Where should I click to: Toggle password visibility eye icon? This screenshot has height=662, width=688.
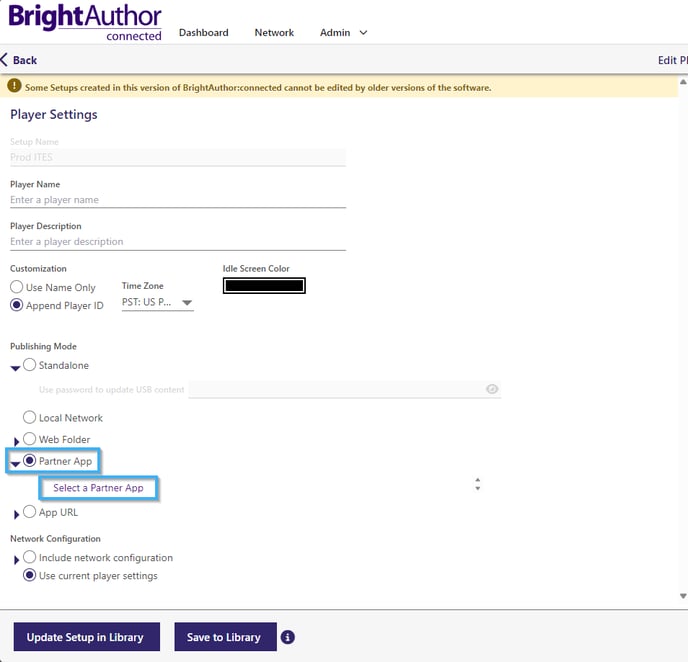click(492, 389)
